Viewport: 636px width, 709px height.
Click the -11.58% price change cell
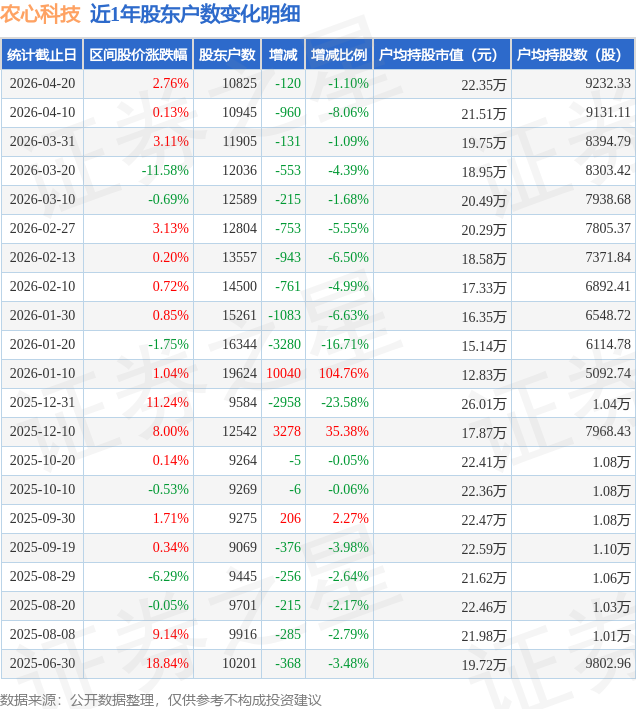pyautogui.click(x=165, y=171)
